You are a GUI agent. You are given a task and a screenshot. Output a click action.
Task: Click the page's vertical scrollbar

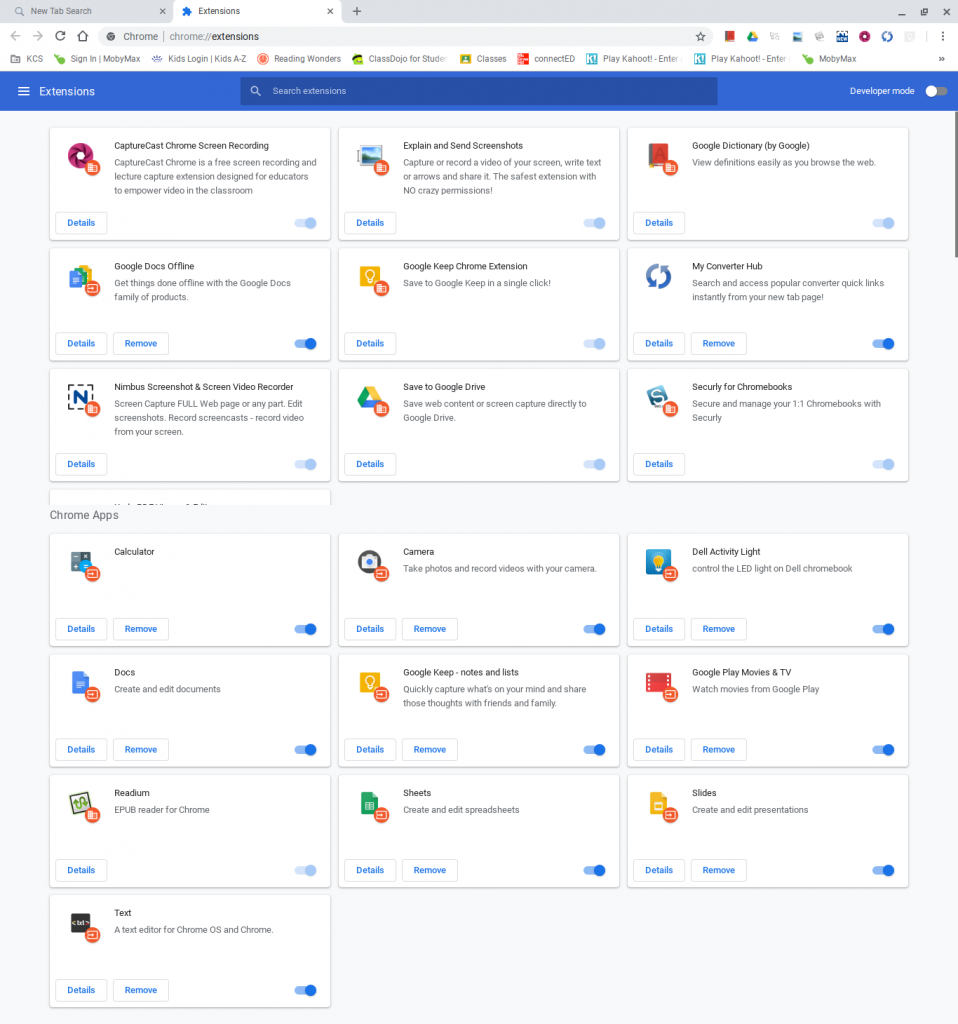coord(955,185)
